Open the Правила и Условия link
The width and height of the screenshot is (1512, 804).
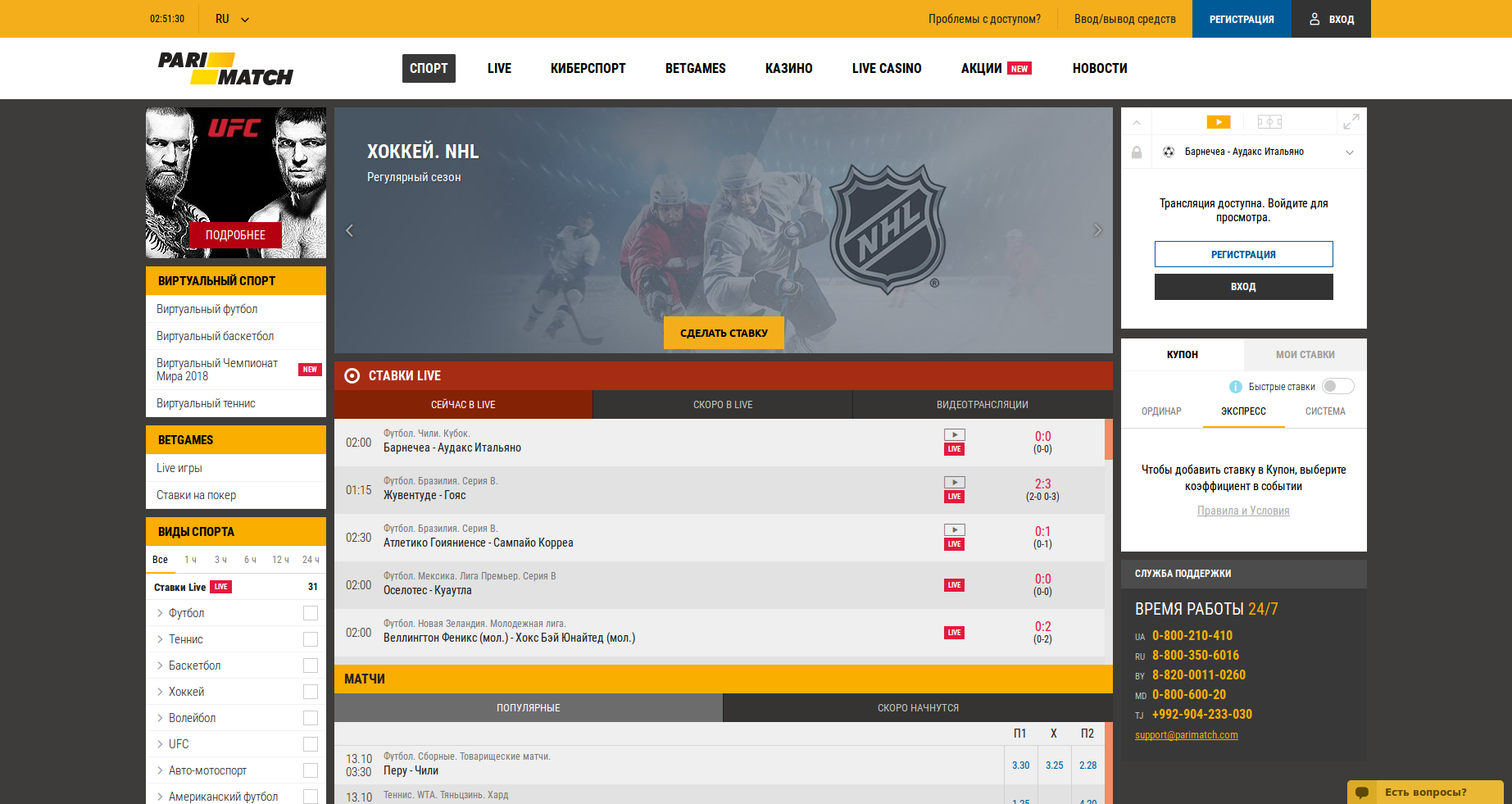(x=1243, y=511)
